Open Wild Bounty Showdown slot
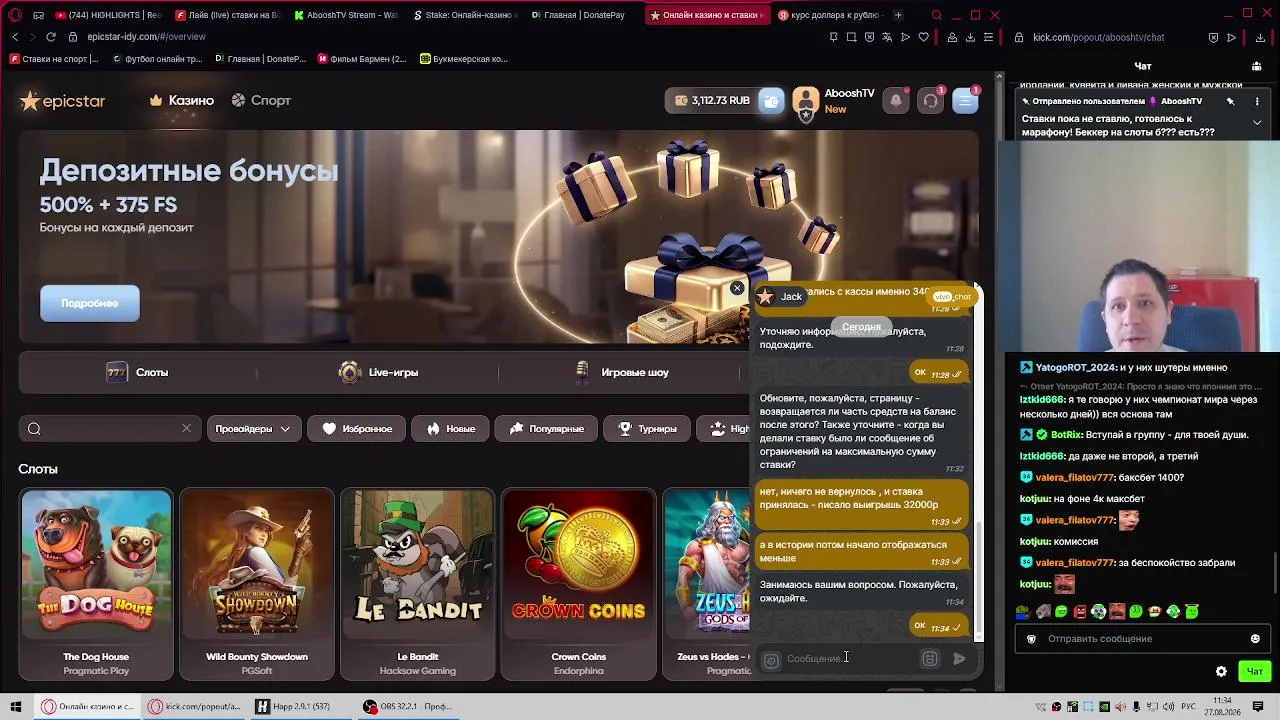 257,584
